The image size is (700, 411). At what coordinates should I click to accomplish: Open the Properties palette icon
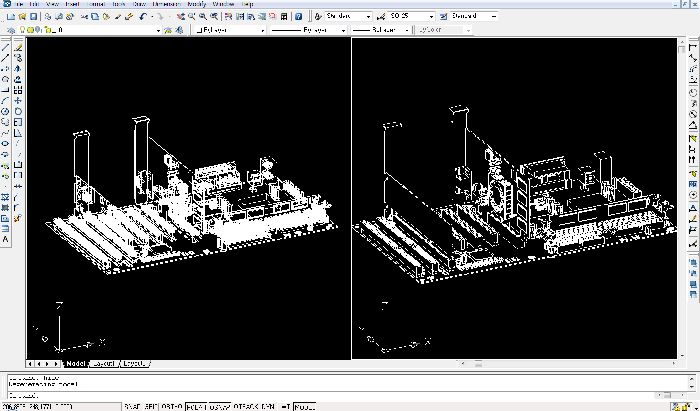pyautogui.click(x=229, y=17)
